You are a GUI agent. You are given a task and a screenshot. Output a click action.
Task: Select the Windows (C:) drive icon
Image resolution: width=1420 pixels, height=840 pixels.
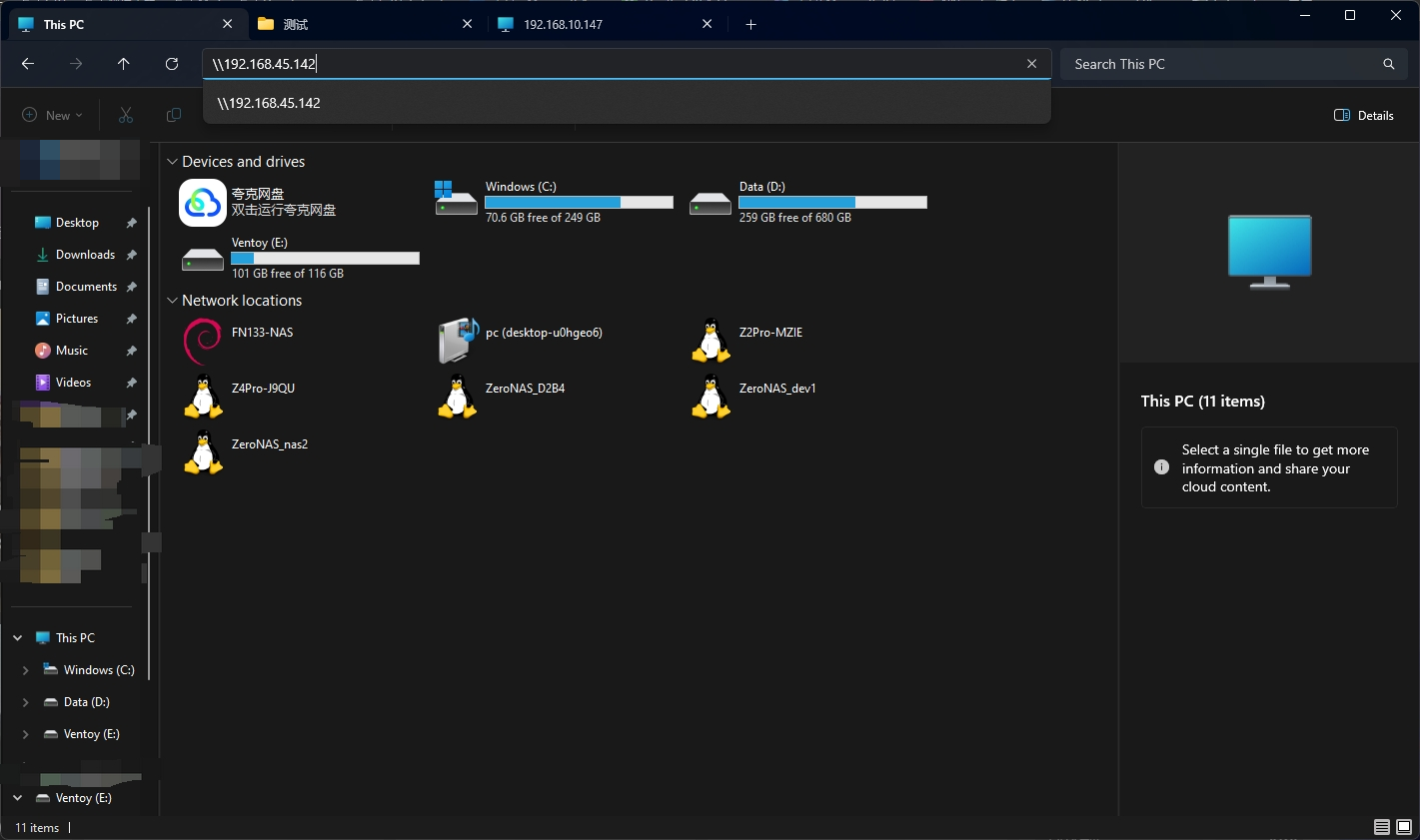pyautogui.click(x=456, y=198)
